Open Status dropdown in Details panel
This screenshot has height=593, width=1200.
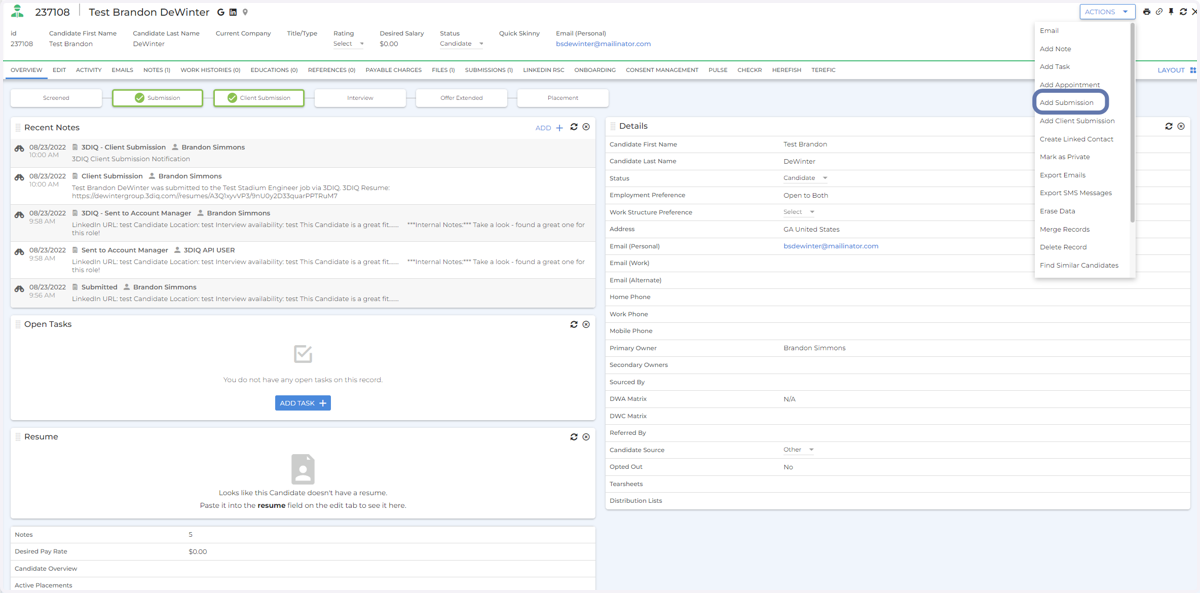click(806, 178)
